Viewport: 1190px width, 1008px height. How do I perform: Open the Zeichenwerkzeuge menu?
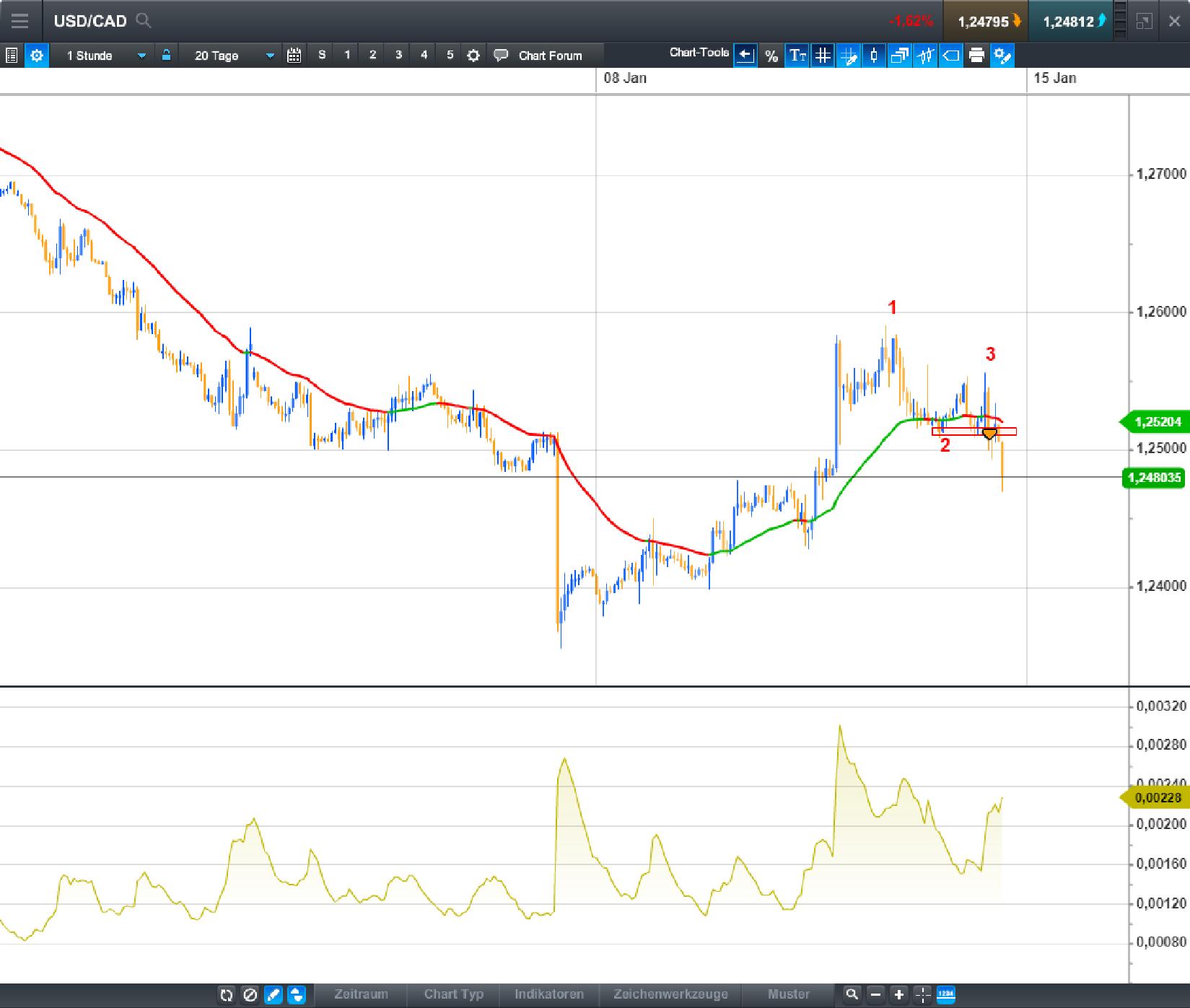click(x=670, y=994)
